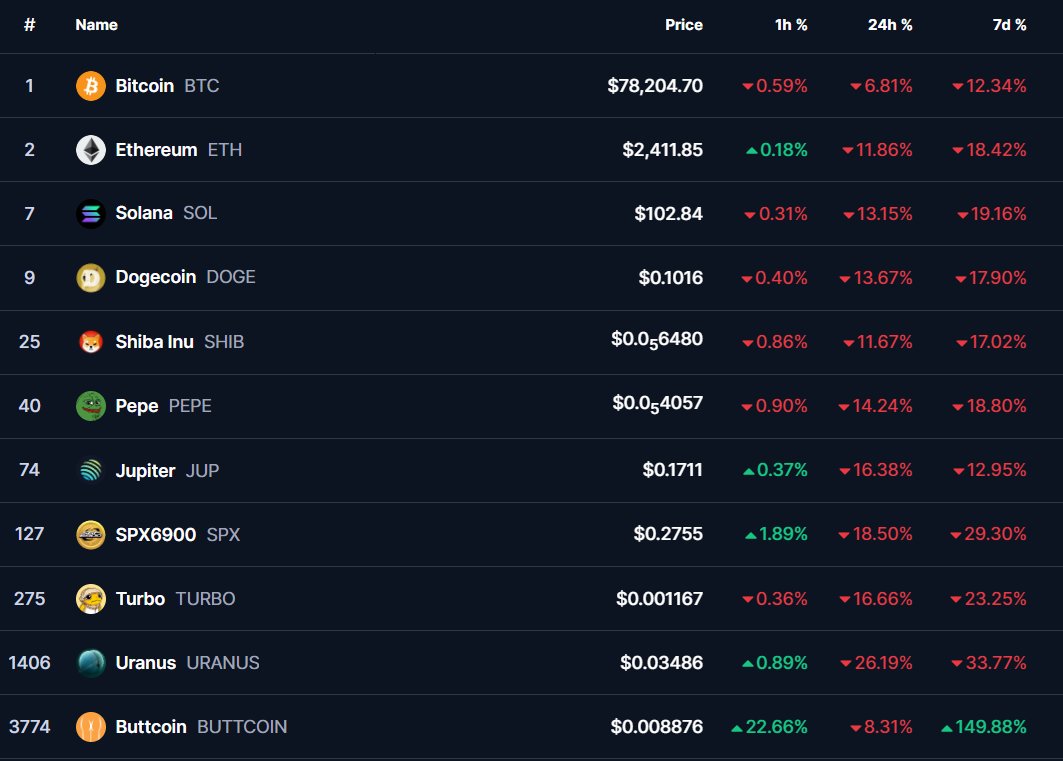Click the Shiba Inu dog logo
This screenshot has width=1063, height=761.
click(x=91, y=342)
